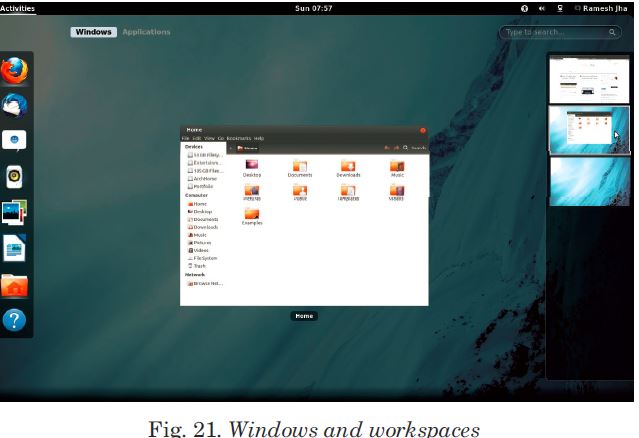The height and width of the screenshot is (438, 639).
Task: Open the Examples folder icon
Action: coord(252,216)
